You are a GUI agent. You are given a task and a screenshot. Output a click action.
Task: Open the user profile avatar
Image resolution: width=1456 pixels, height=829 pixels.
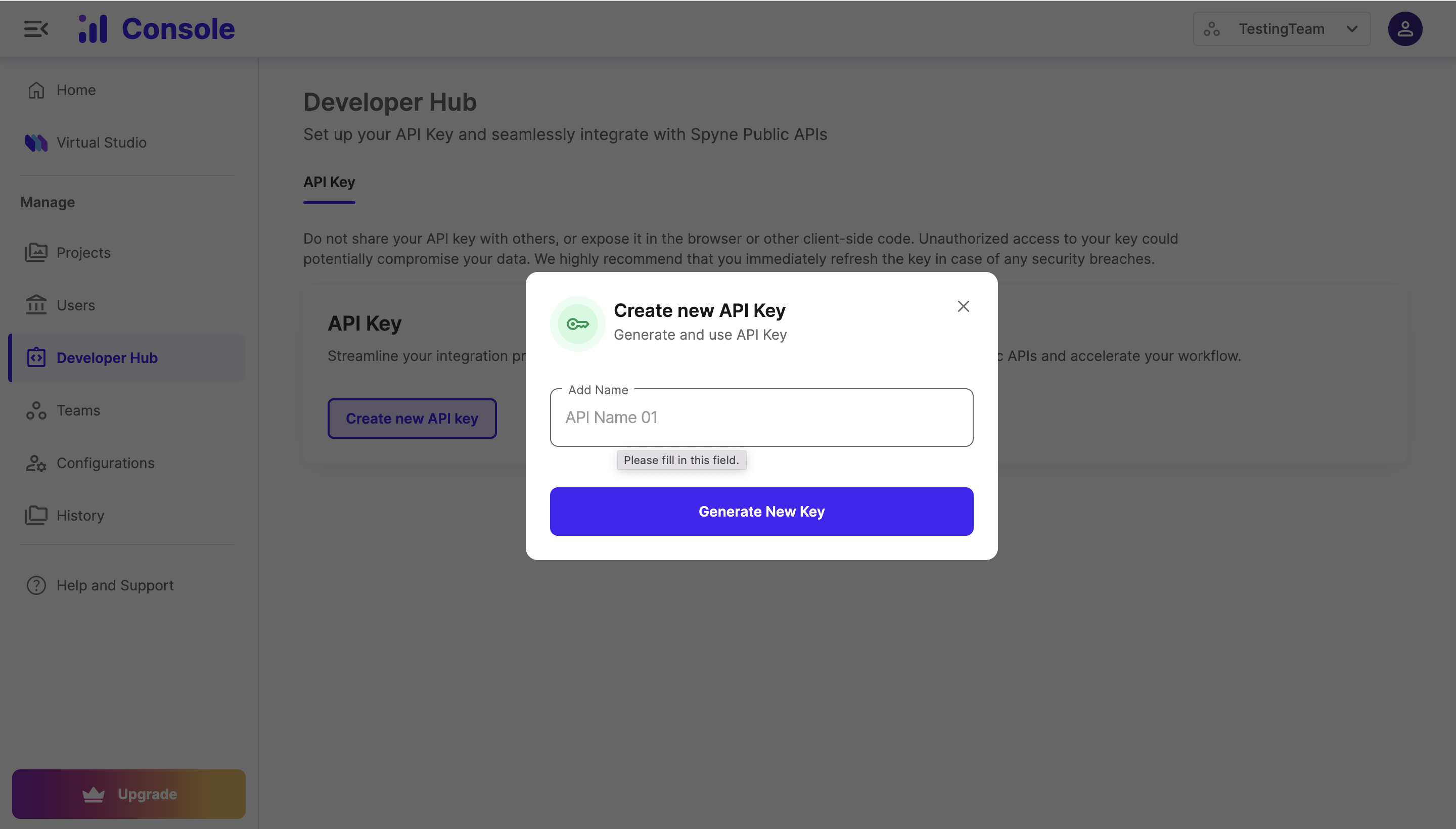coord(1404,29)
